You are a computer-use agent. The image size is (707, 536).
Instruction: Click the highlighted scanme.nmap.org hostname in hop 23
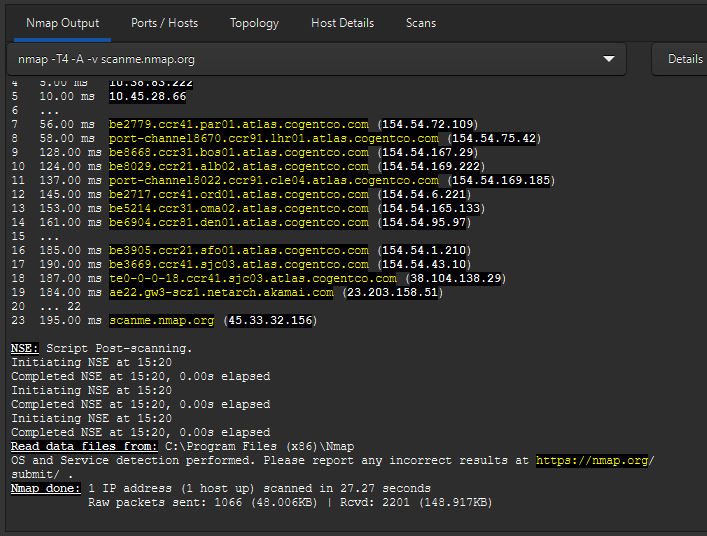(x=161, y=320)
